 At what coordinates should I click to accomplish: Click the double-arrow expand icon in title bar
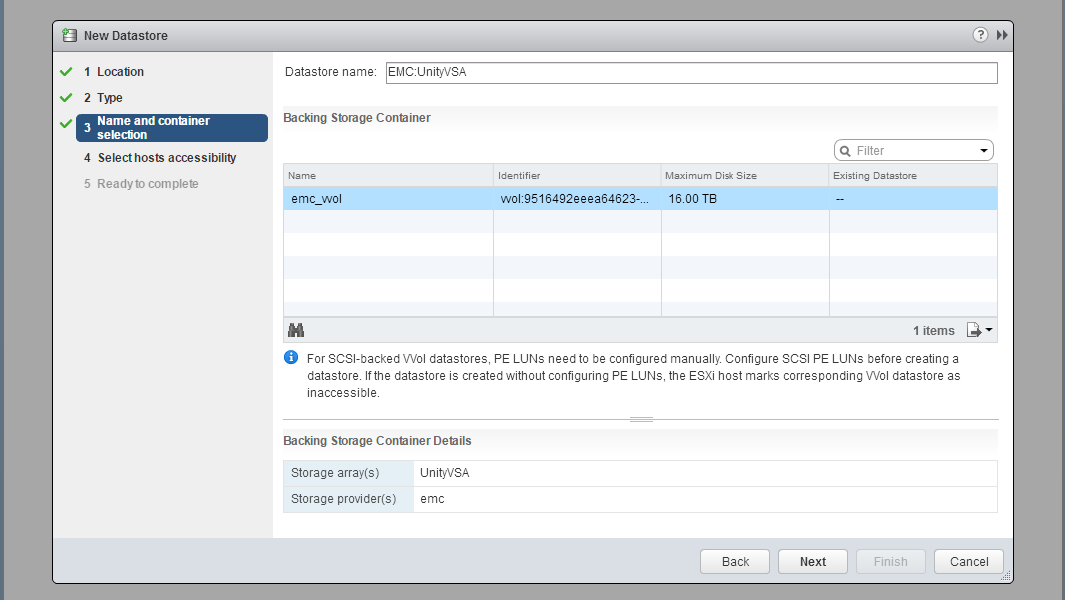[x=1002, y=35]
